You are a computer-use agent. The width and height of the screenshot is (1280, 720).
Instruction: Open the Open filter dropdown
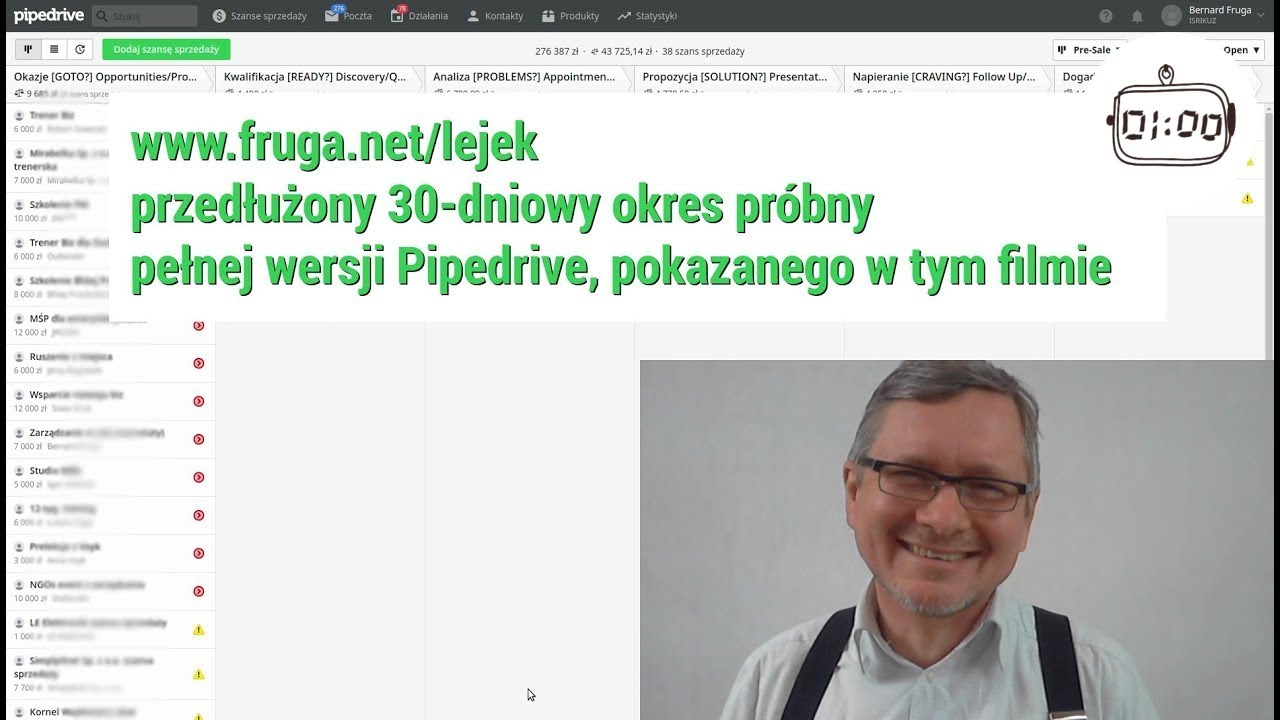1241,50
